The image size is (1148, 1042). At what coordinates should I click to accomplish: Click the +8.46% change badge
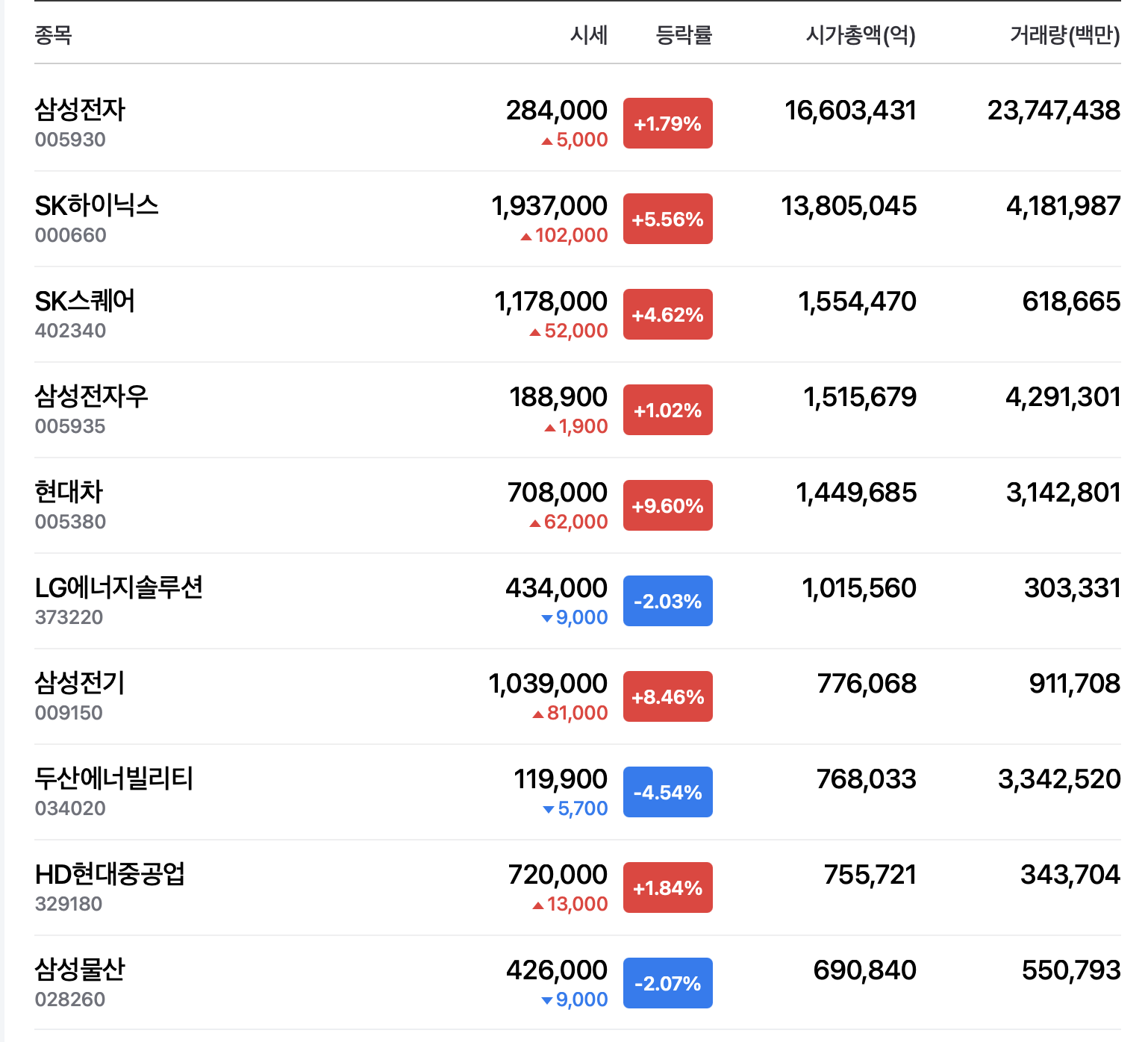click(x=668, y=696)
